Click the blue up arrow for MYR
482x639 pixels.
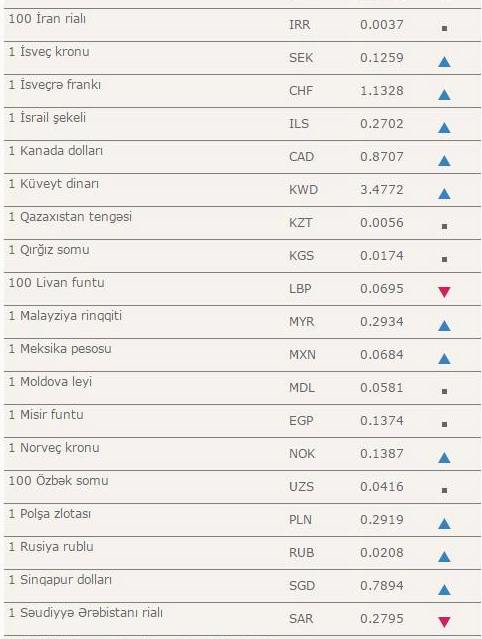pyautogui.click(x=444, y=325)
